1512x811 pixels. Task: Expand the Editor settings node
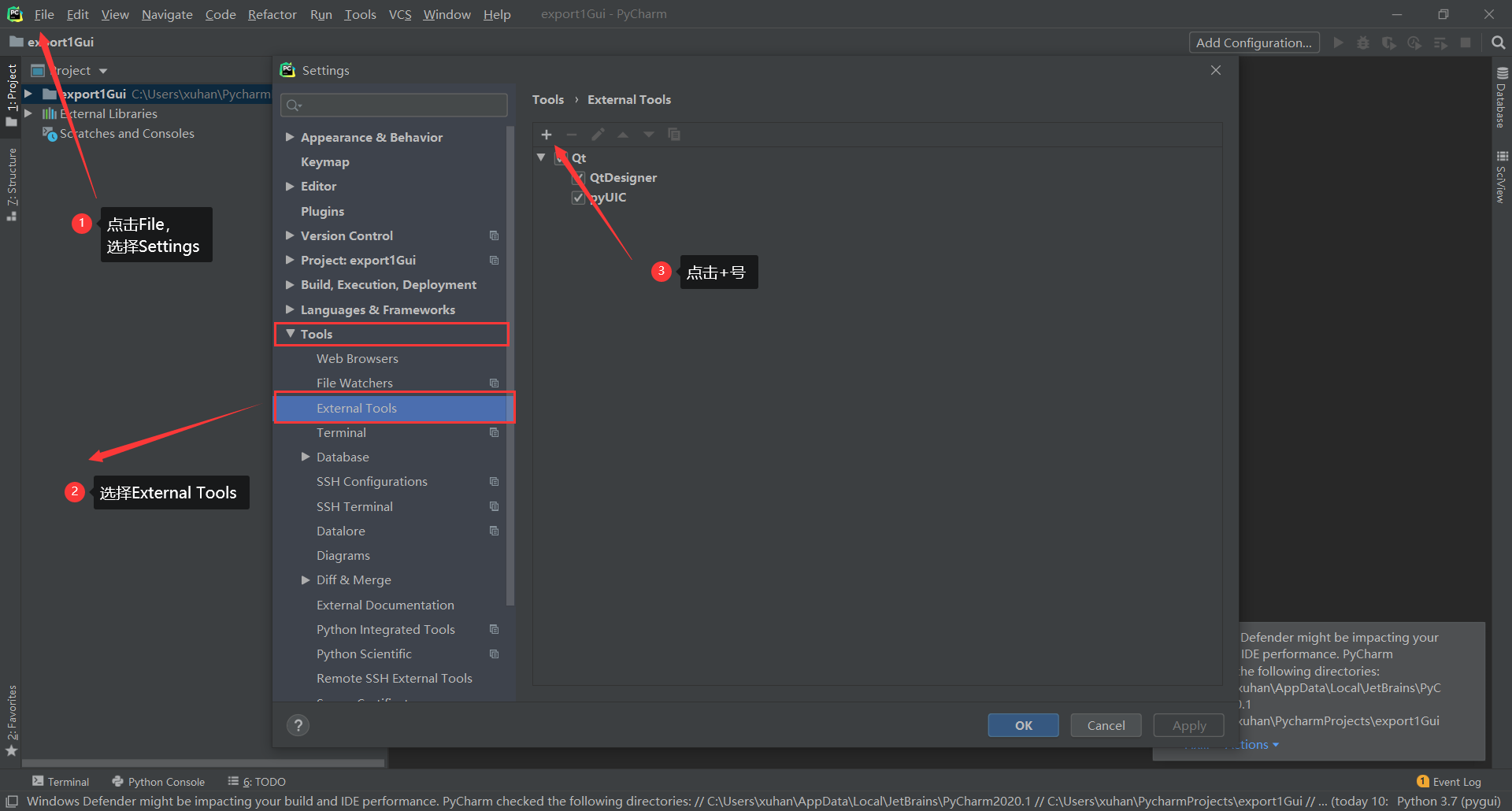[290, 186]
